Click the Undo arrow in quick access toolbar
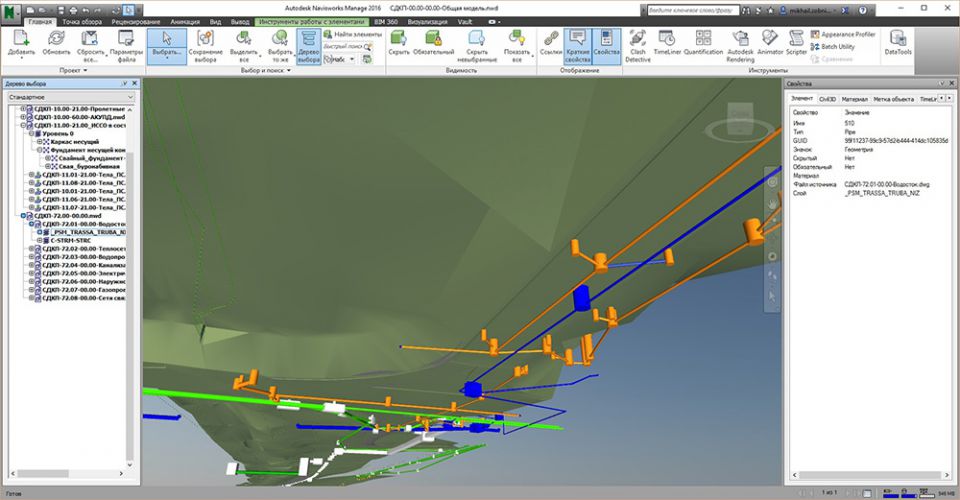 click(x=86, y=10)
